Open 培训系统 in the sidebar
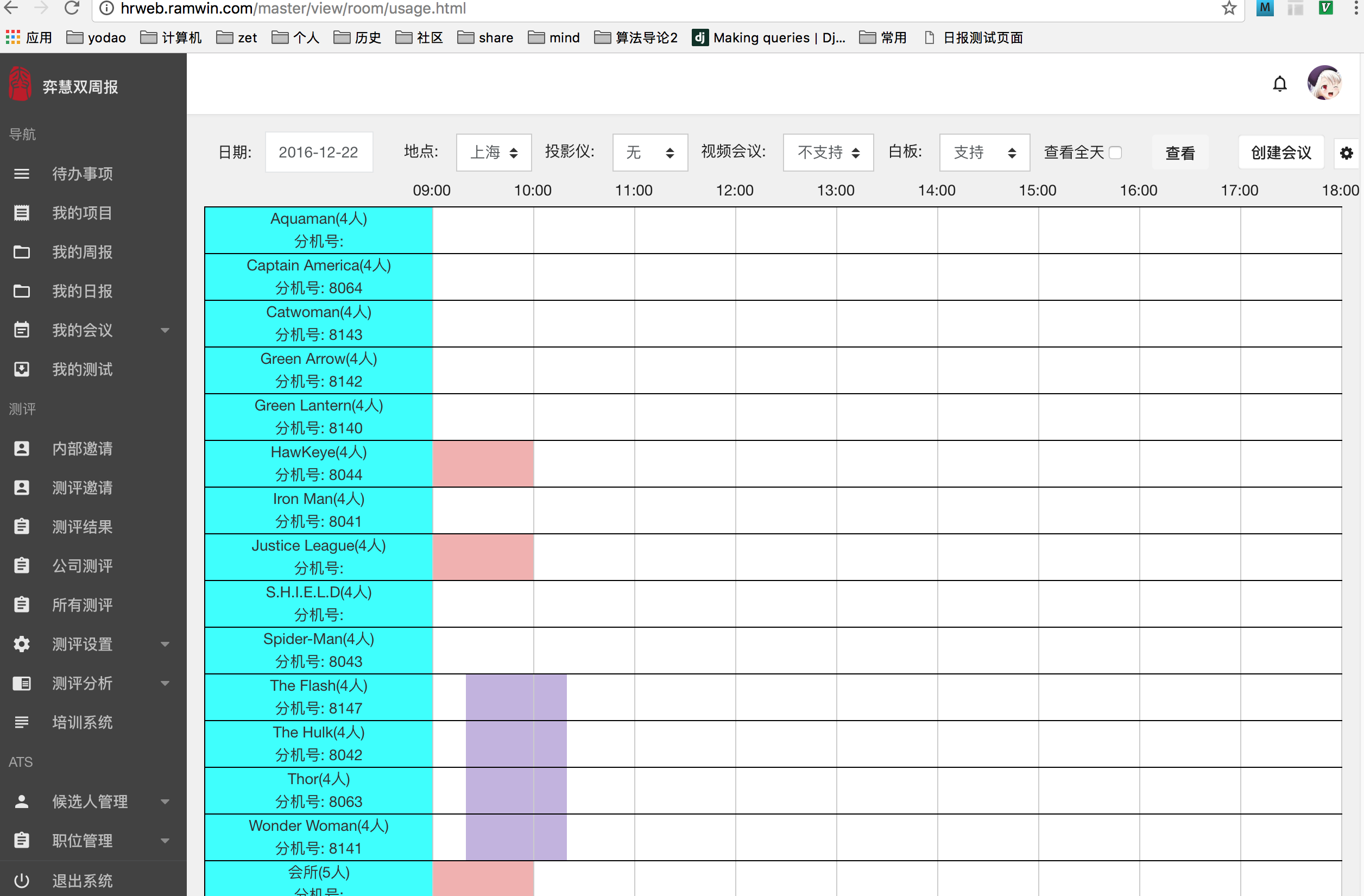The image size is (1364, 896). pyautogui.click(x=83, y=722)
